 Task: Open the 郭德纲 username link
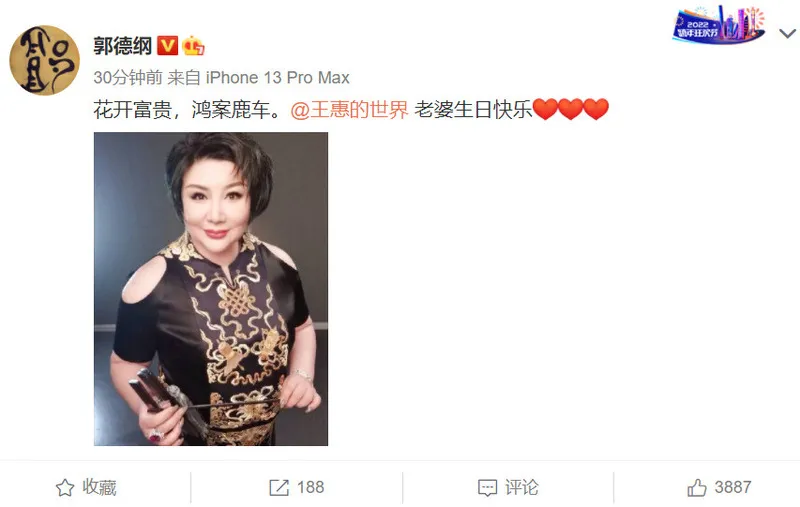pyautogui.click(x=122, y=46)
